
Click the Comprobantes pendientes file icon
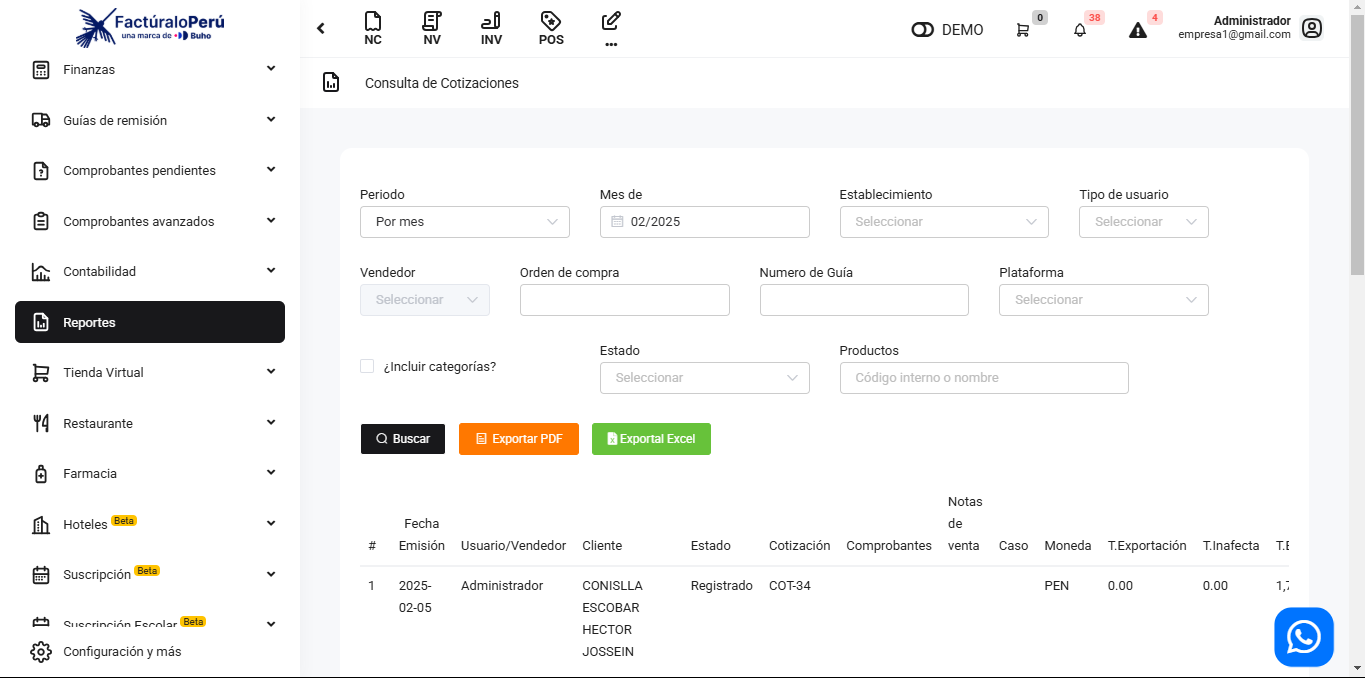pos(41,170)
